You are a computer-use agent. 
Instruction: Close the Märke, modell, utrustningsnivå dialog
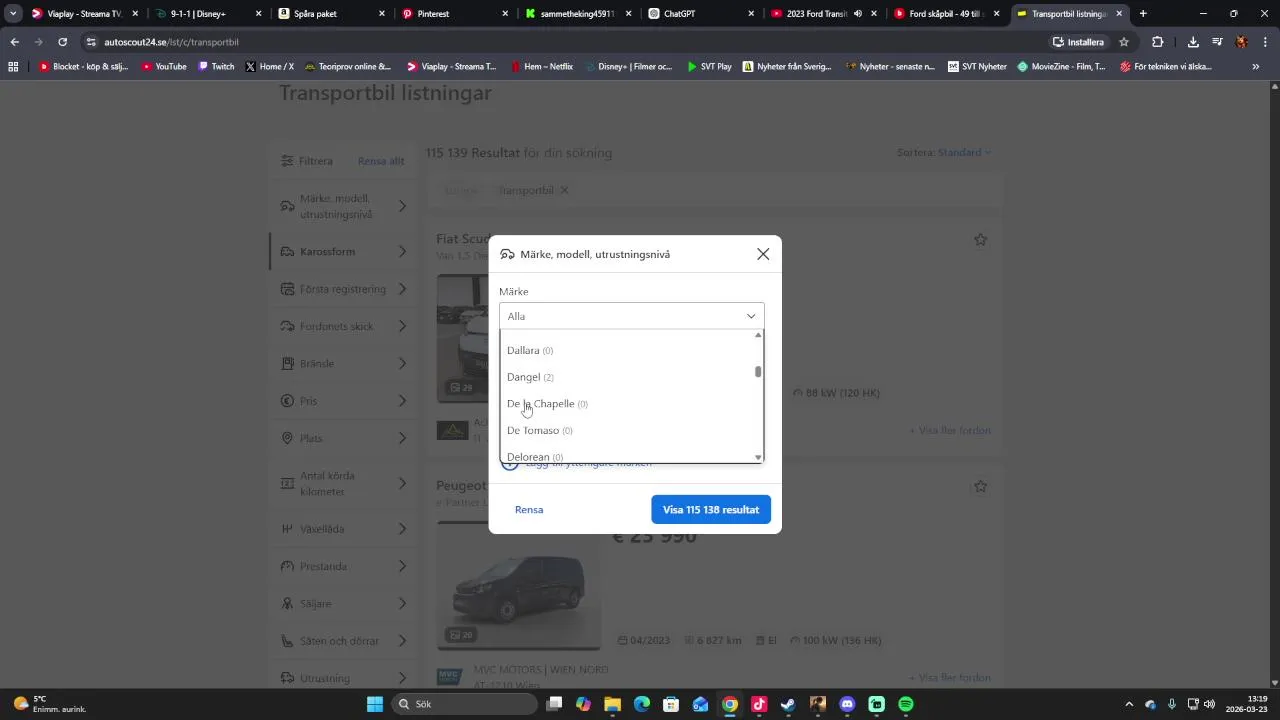click(763, 254)
